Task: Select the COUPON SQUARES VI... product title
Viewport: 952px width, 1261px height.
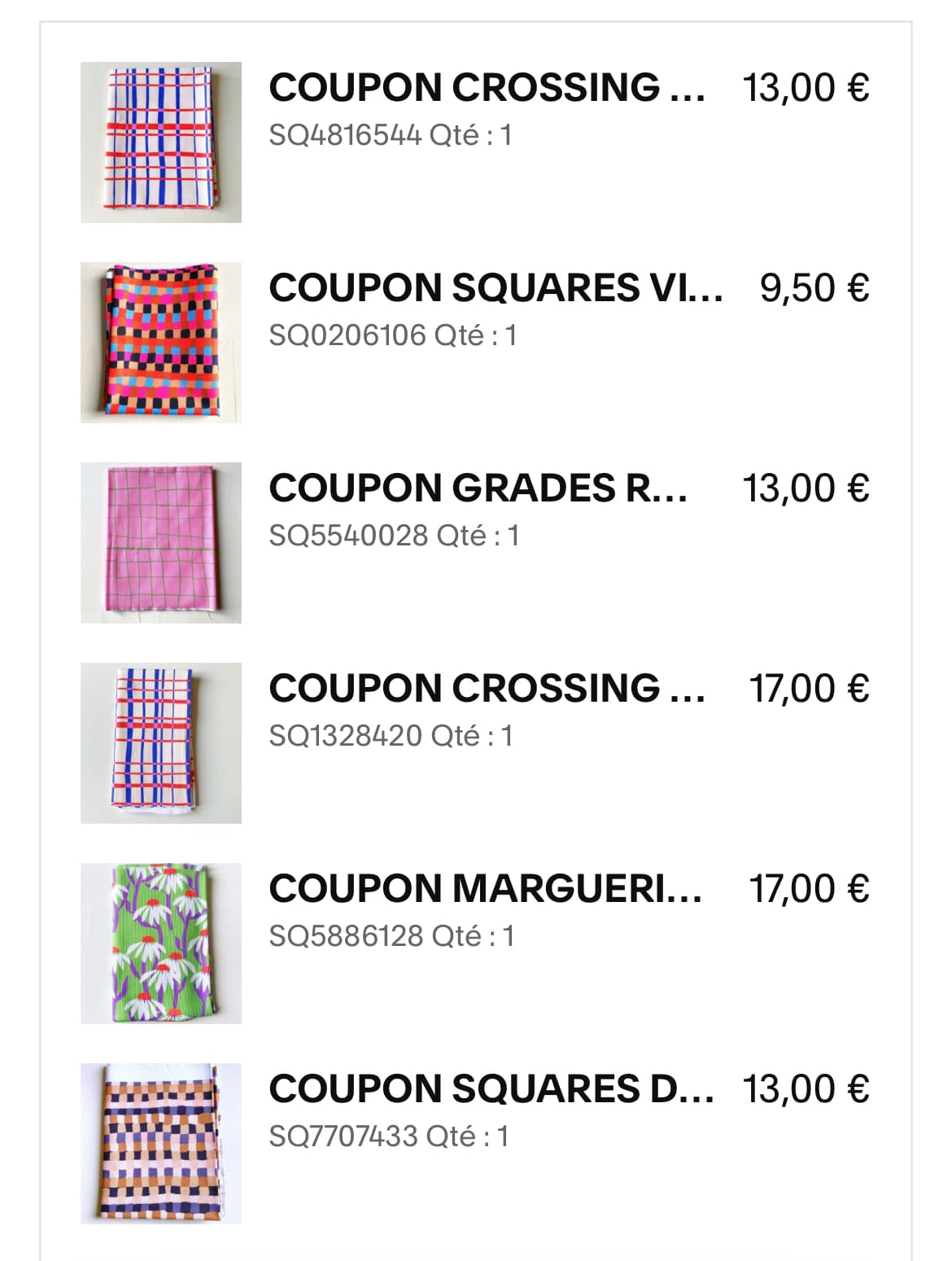Action: tap(496, 288)
